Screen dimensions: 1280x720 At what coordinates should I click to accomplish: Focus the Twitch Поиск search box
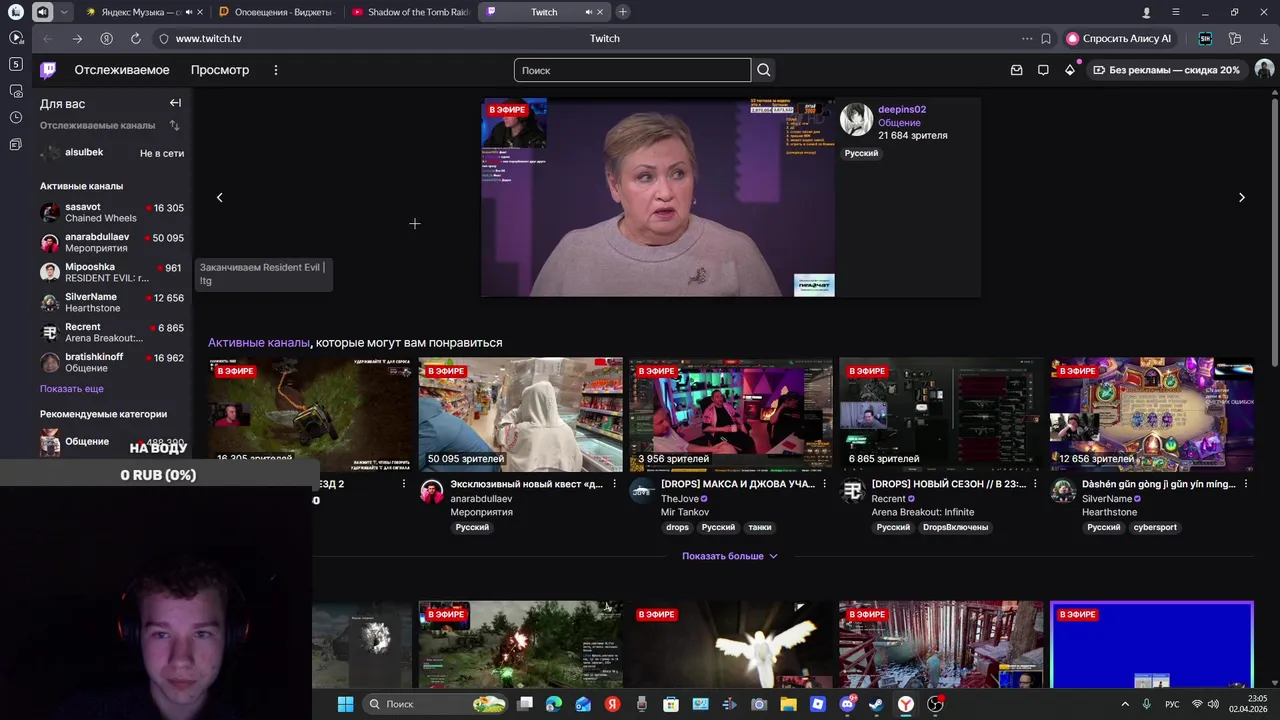point(632,70)
